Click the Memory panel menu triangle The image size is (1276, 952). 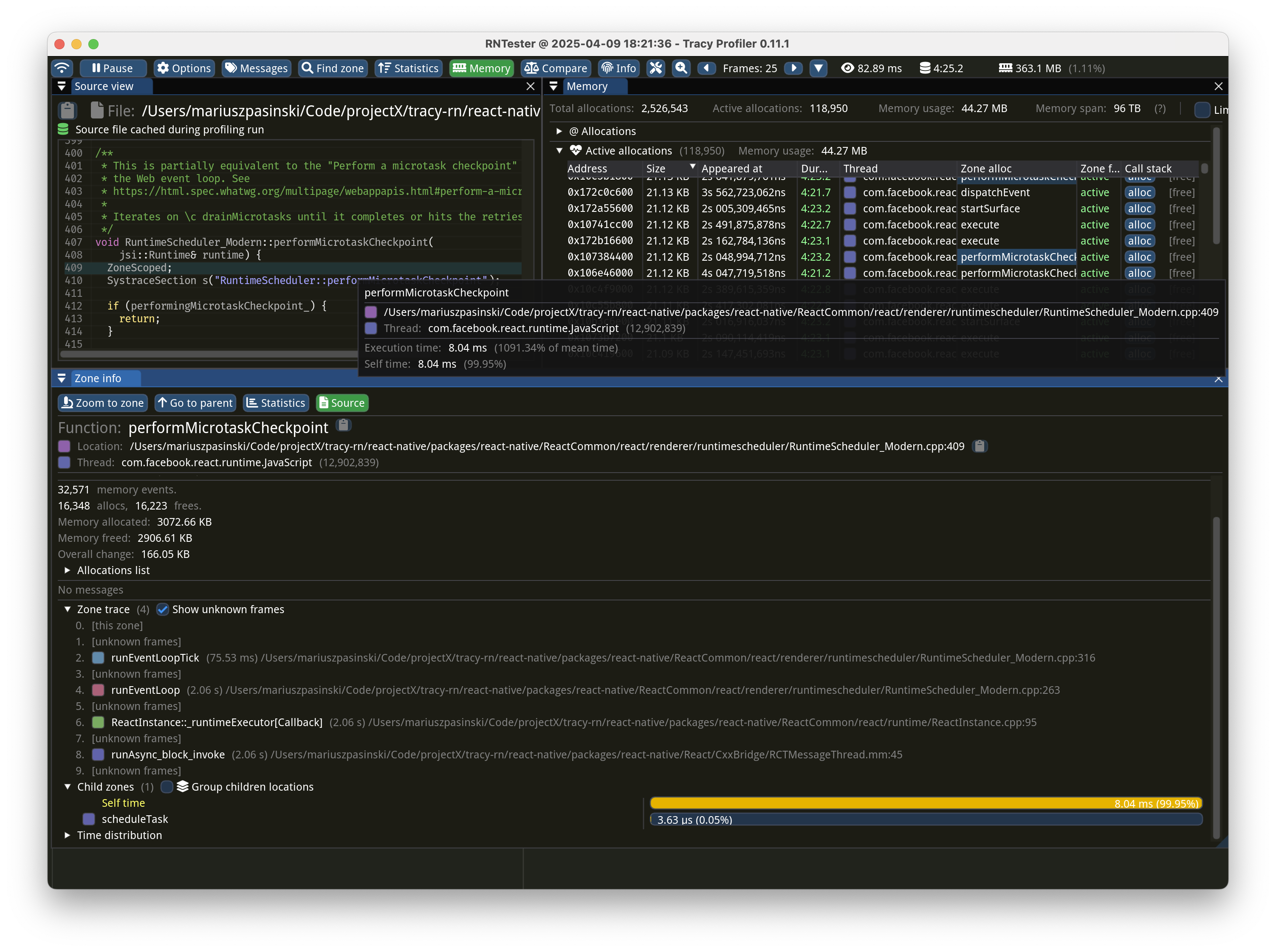pos(553,87)
